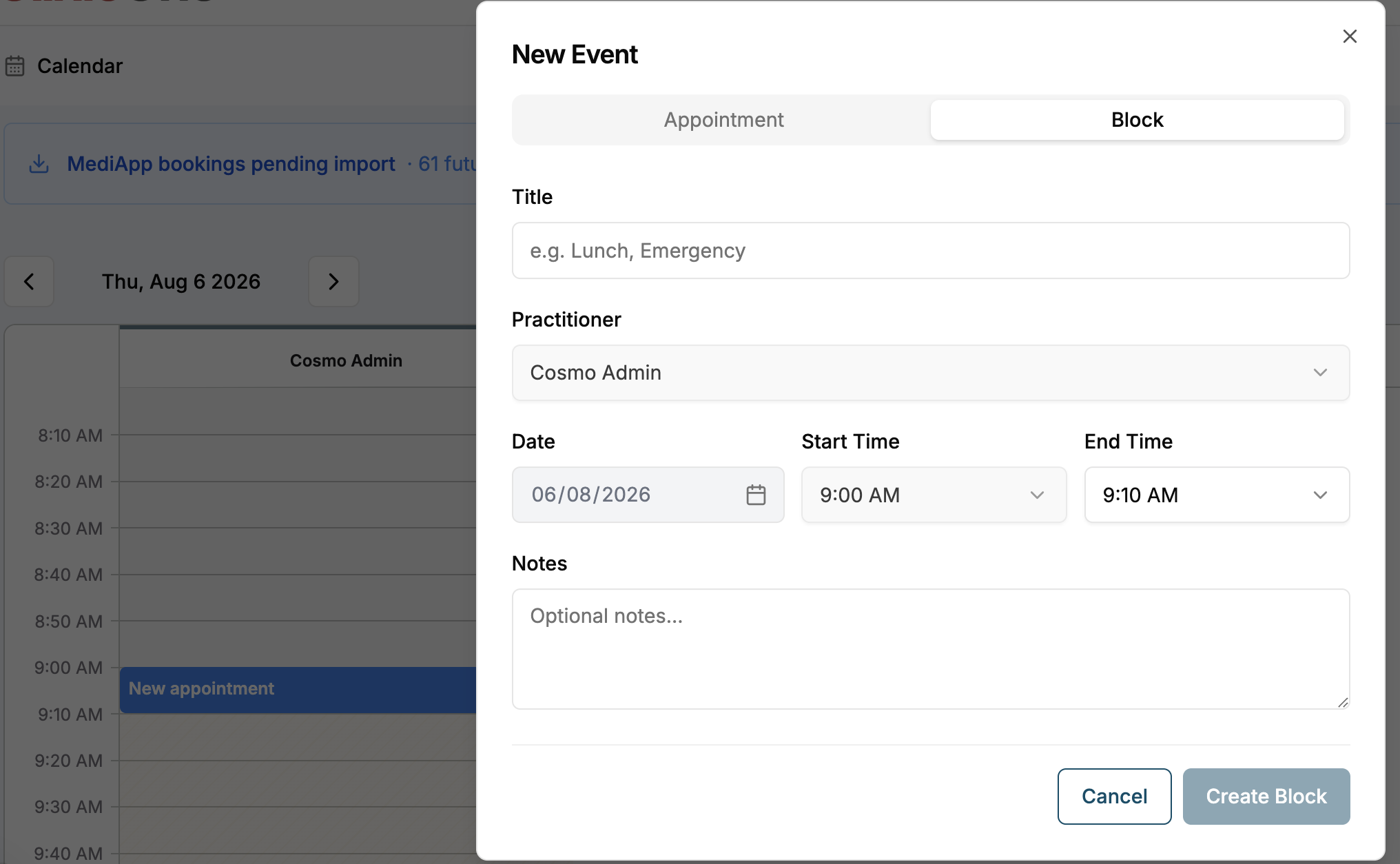Click the Cancel button
Screen dimensions: 1400x864
[1114, 796]
